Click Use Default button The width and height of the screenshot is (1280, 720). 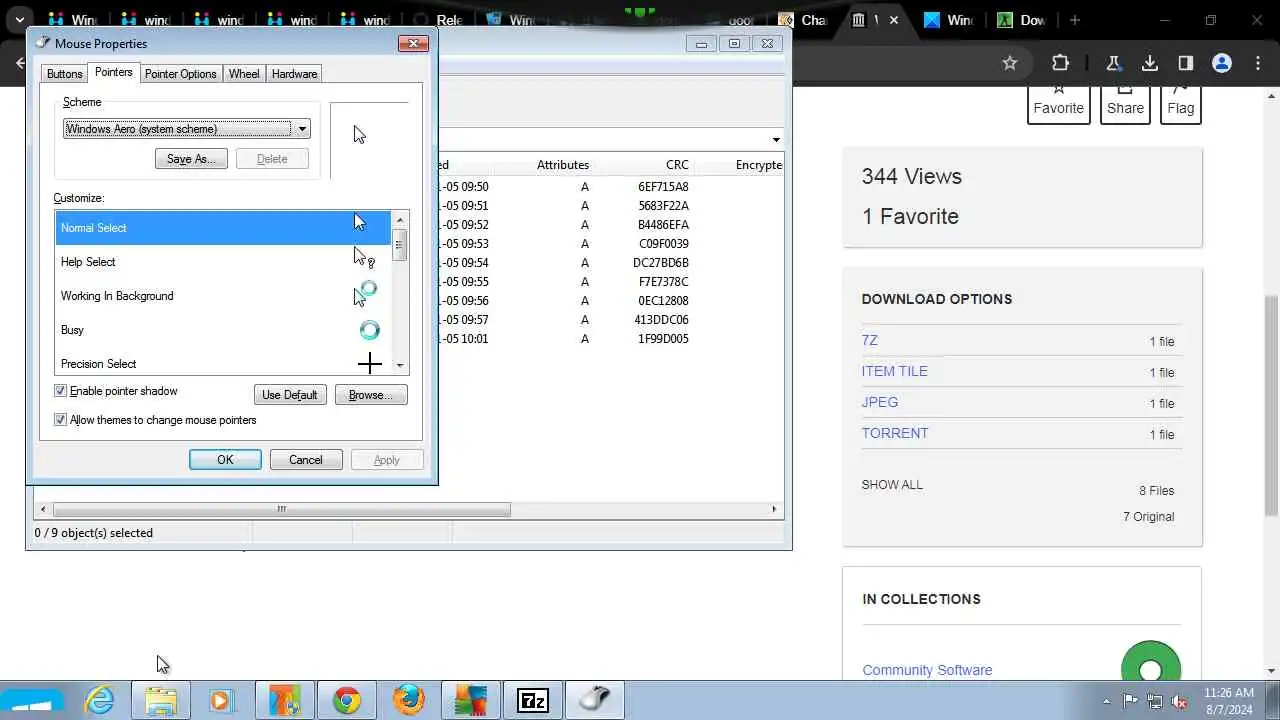pyautogui.click(x=290, y=395)
